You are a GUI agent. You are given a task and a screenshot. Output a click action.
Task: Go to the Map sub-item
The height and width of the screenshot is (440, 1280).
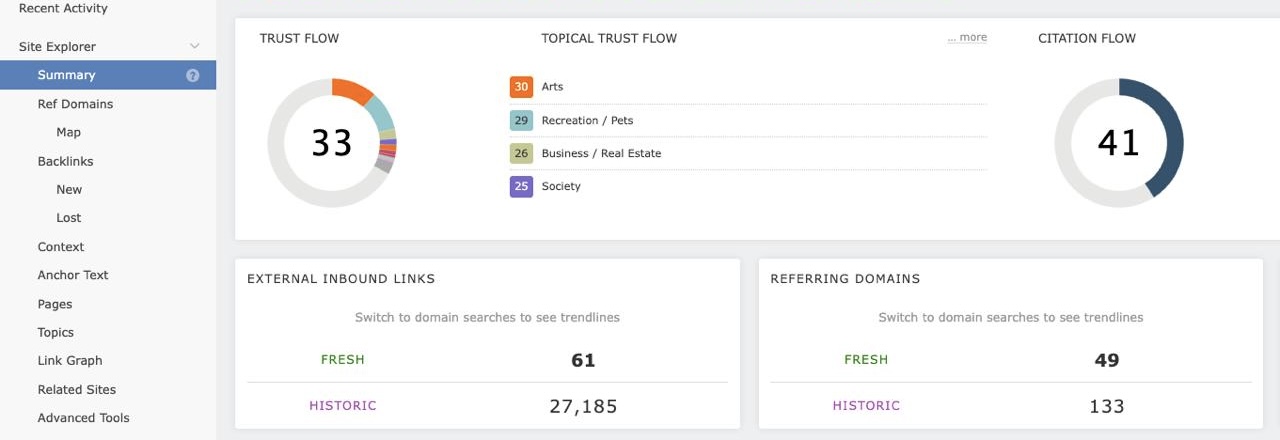[69, 132]
